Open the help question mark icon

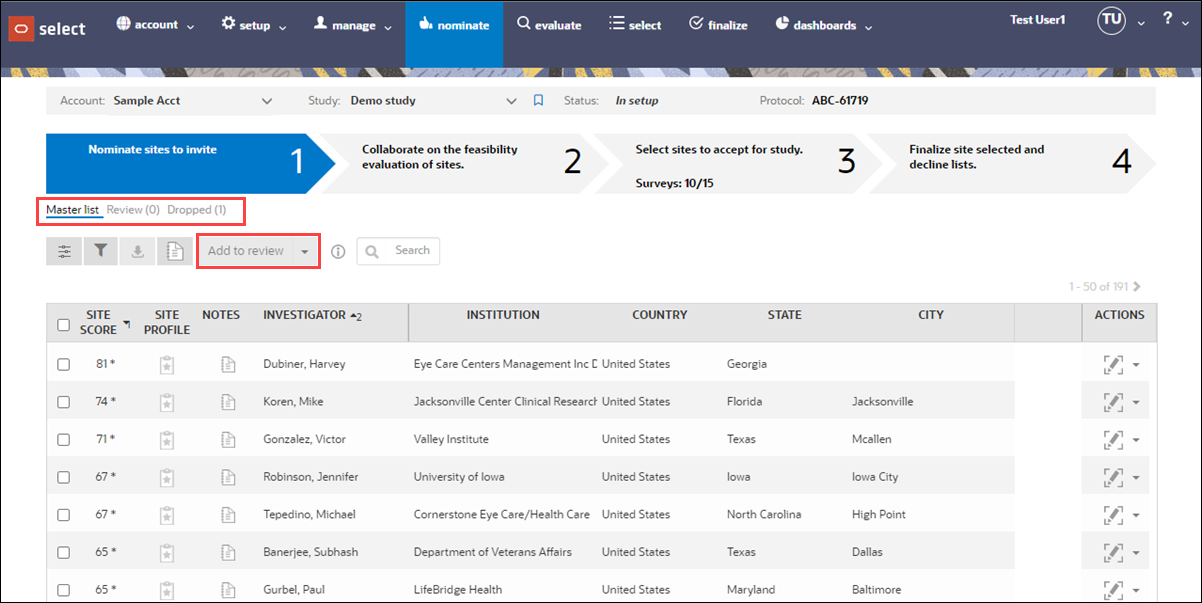point(1167,19)
